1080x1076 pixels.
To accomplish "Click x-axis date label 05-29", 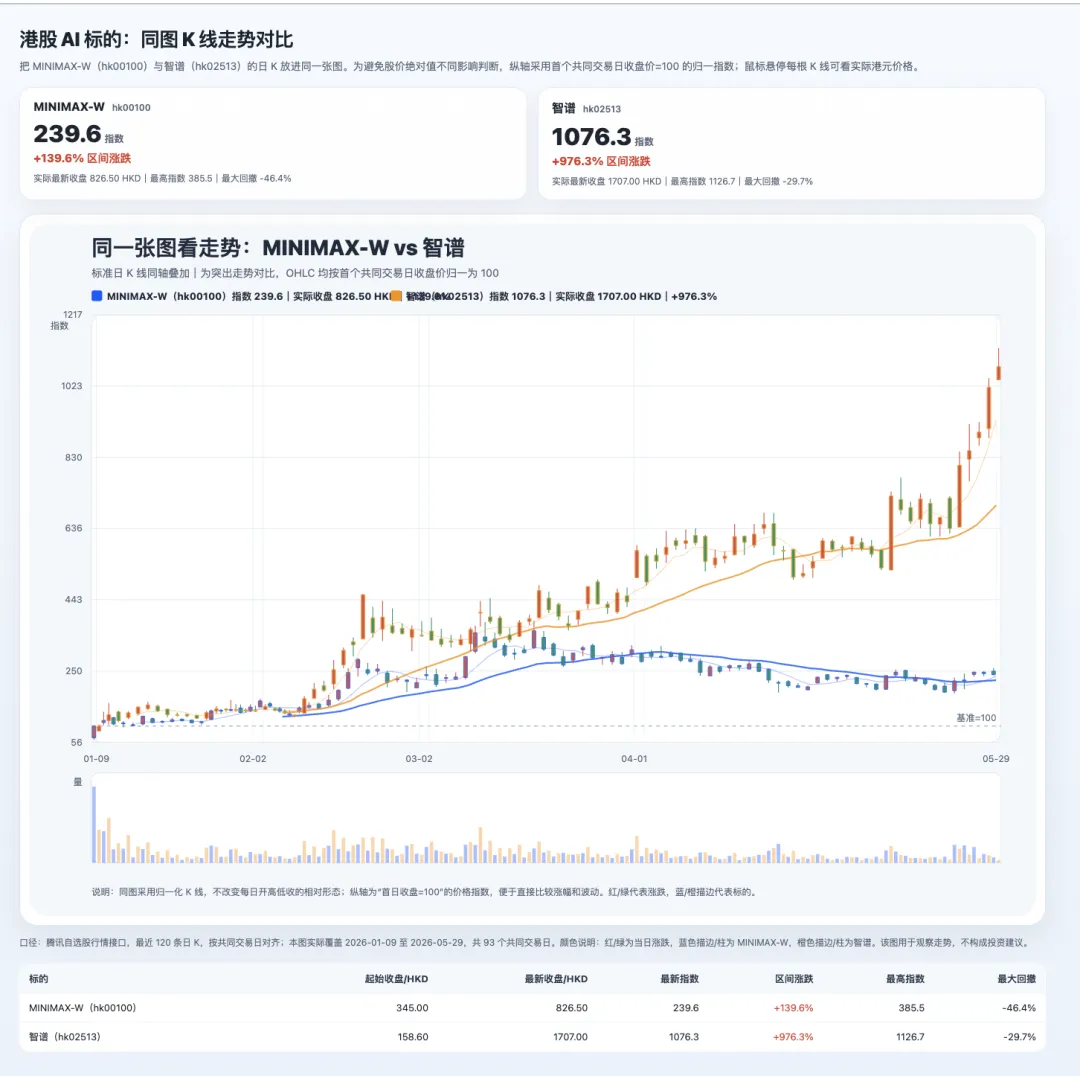I will point(996,758).
